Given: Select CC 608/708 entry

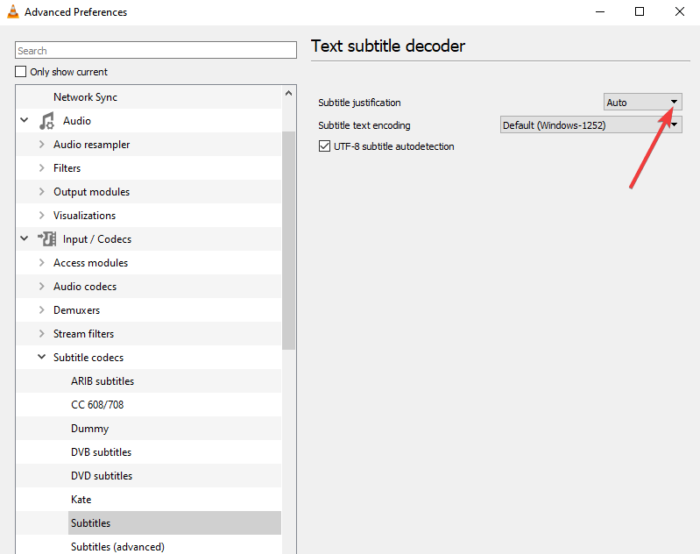Looking at the screenshot, I should (x=97, y=404).
